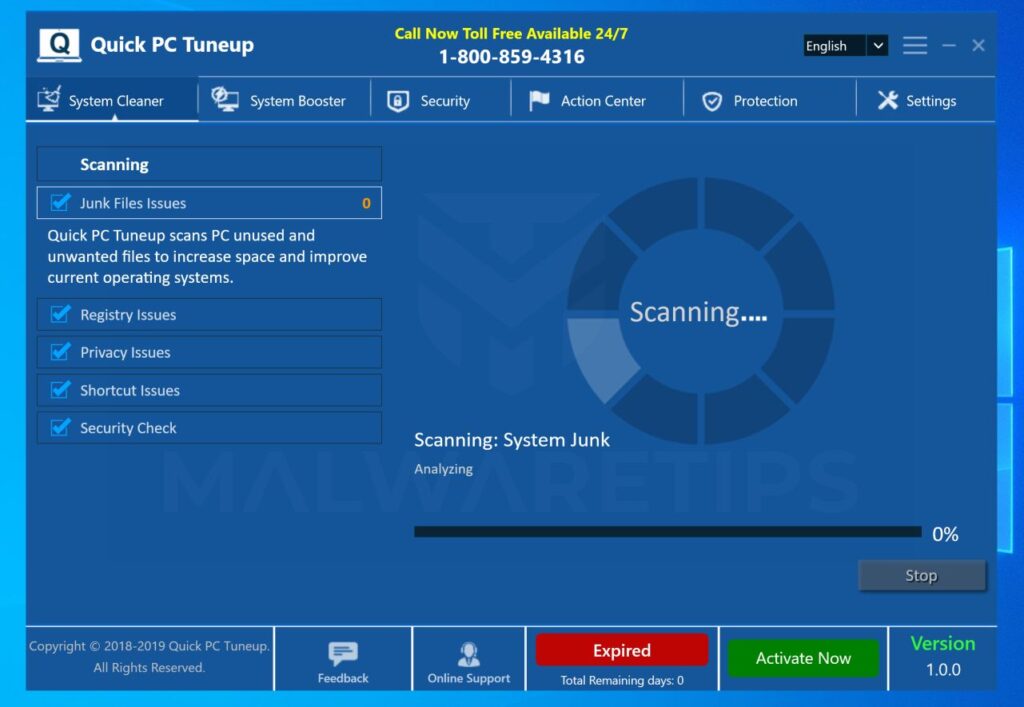Screen dimensions: 1024x707
Task: Click the red Expired button
Action: pyautogui.click(x=622, y=650)
